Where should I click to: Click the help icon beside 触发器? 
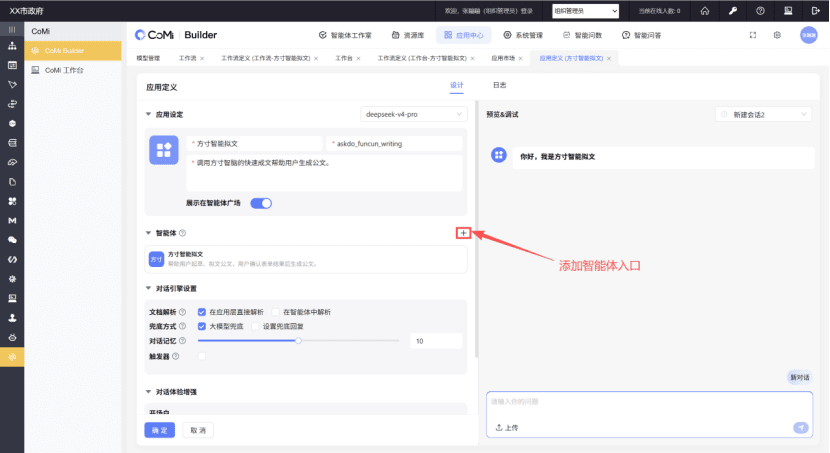click(x=175, y=356)
